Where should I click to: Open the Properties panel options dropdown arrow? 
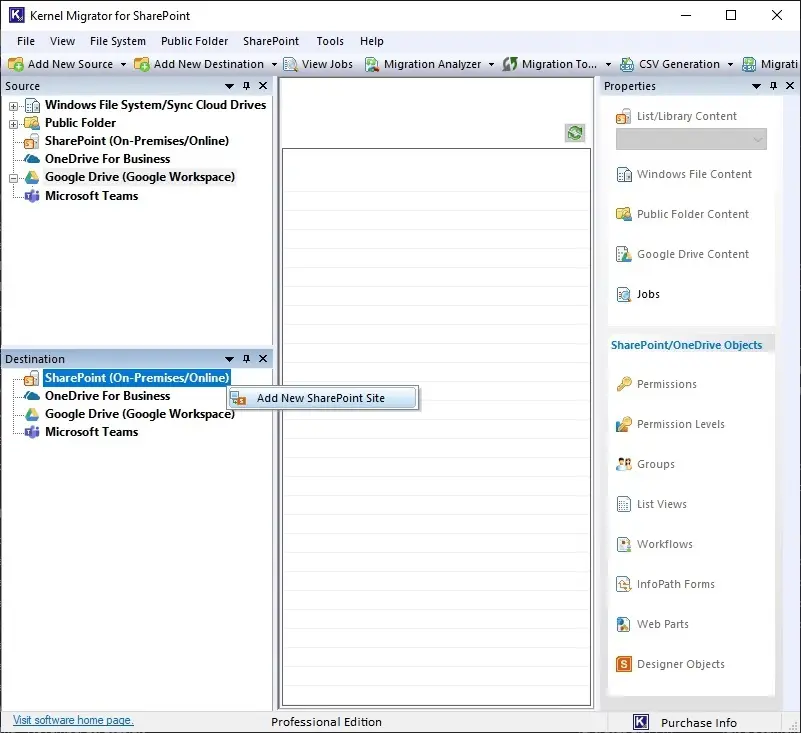click(757, 86)
